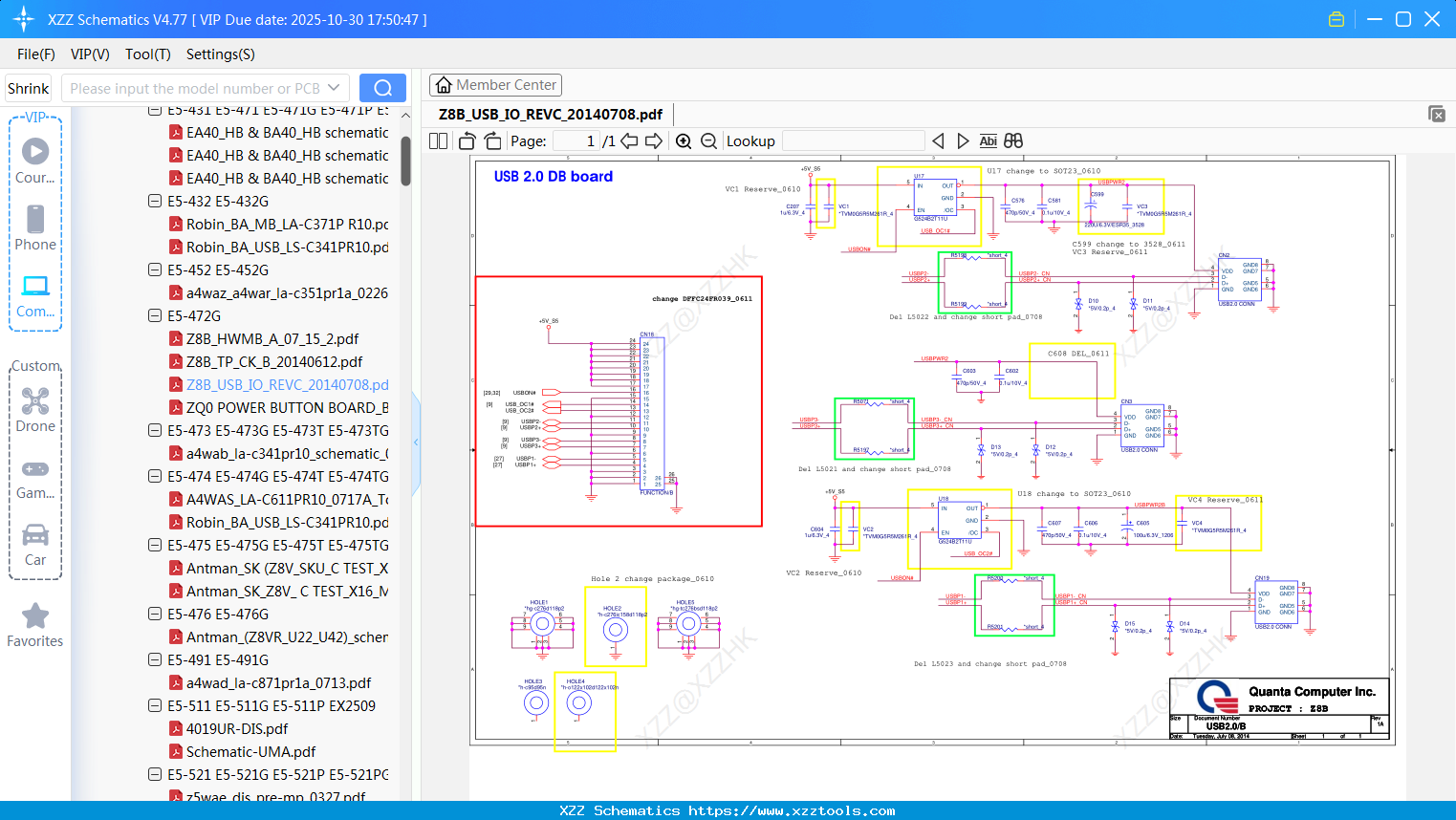Screen dimensions: 1456x820
Task: Click the Shrink button
Action: pos(29,88)
